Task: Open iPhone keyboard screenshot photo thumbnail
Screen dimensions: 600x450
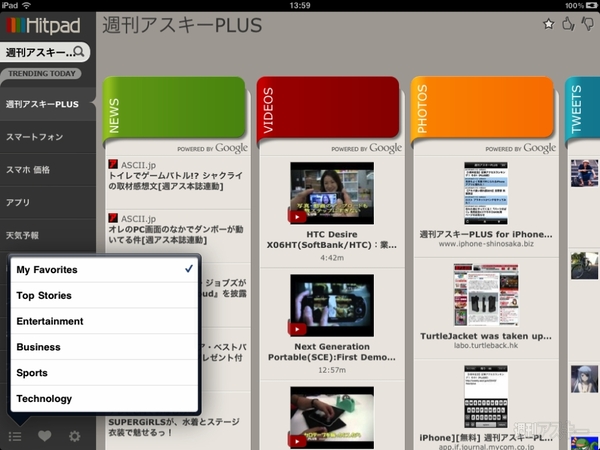Action: (486, 396)
